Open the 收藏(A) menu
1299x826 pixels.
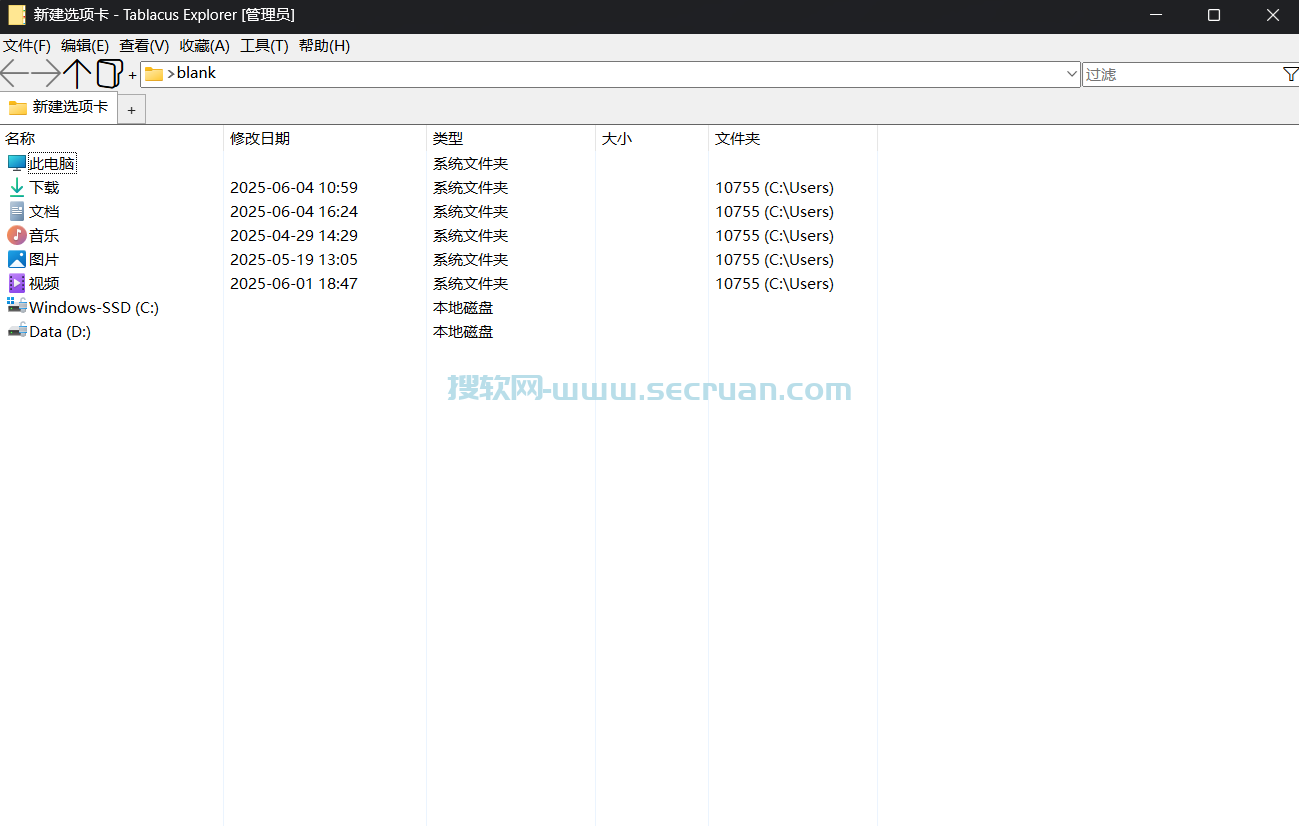(205, 46)
